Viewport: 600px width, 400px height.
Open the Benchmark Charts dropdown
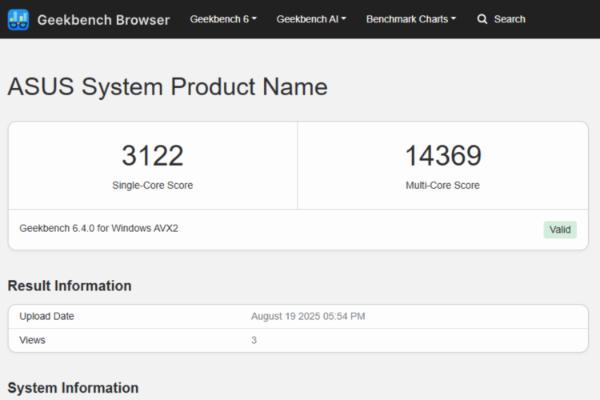pos(411,19)
